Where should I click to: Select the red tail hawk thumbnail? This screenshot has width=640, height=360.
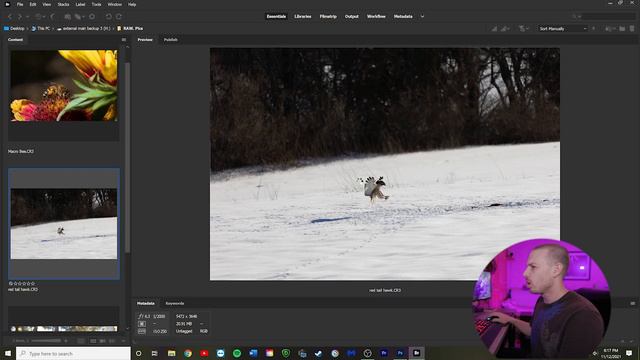click(64, 224)
